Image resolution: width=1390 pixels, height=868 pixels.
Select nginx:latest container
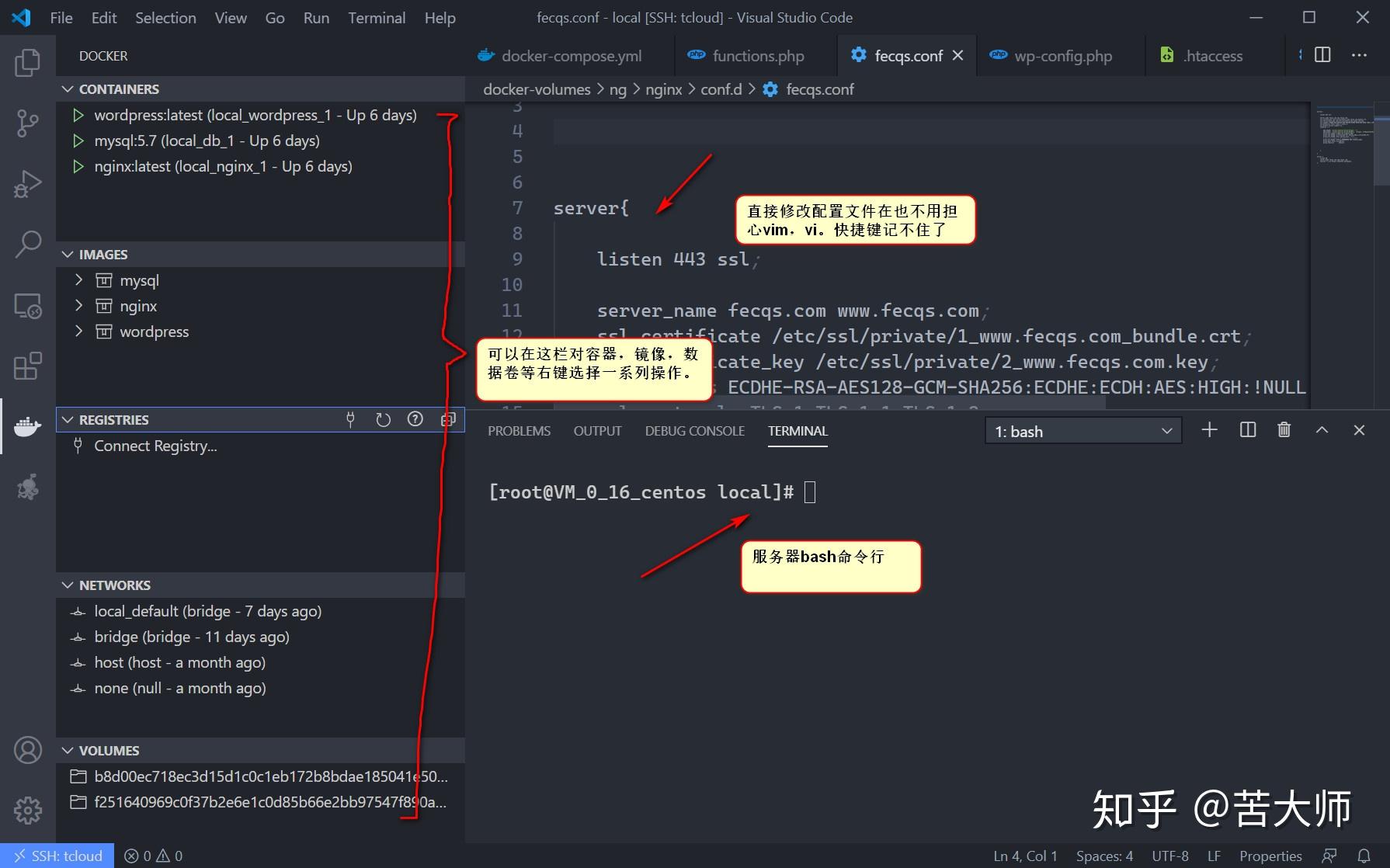pyautogui.click(x=260, y=166)
